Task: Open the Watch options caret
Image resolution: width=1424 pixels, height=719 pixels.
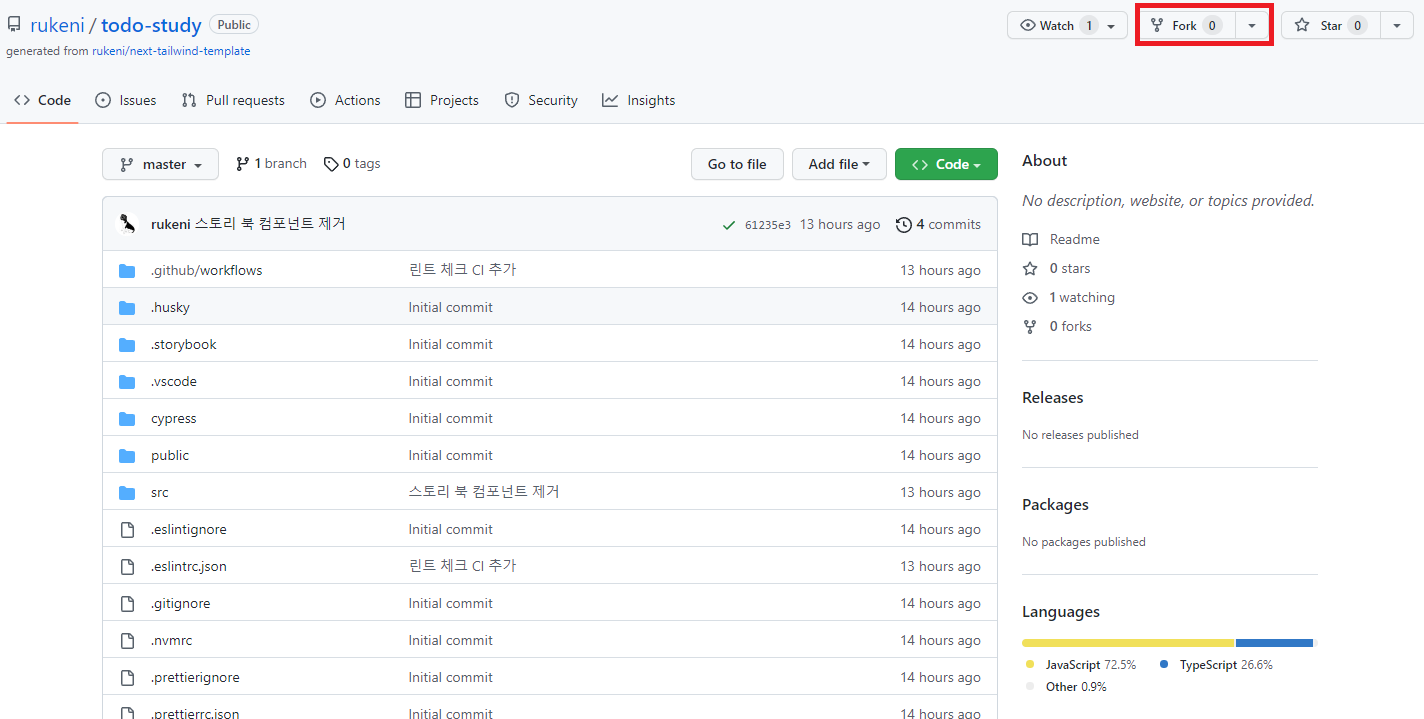Action: click(x=1112, y=25)
